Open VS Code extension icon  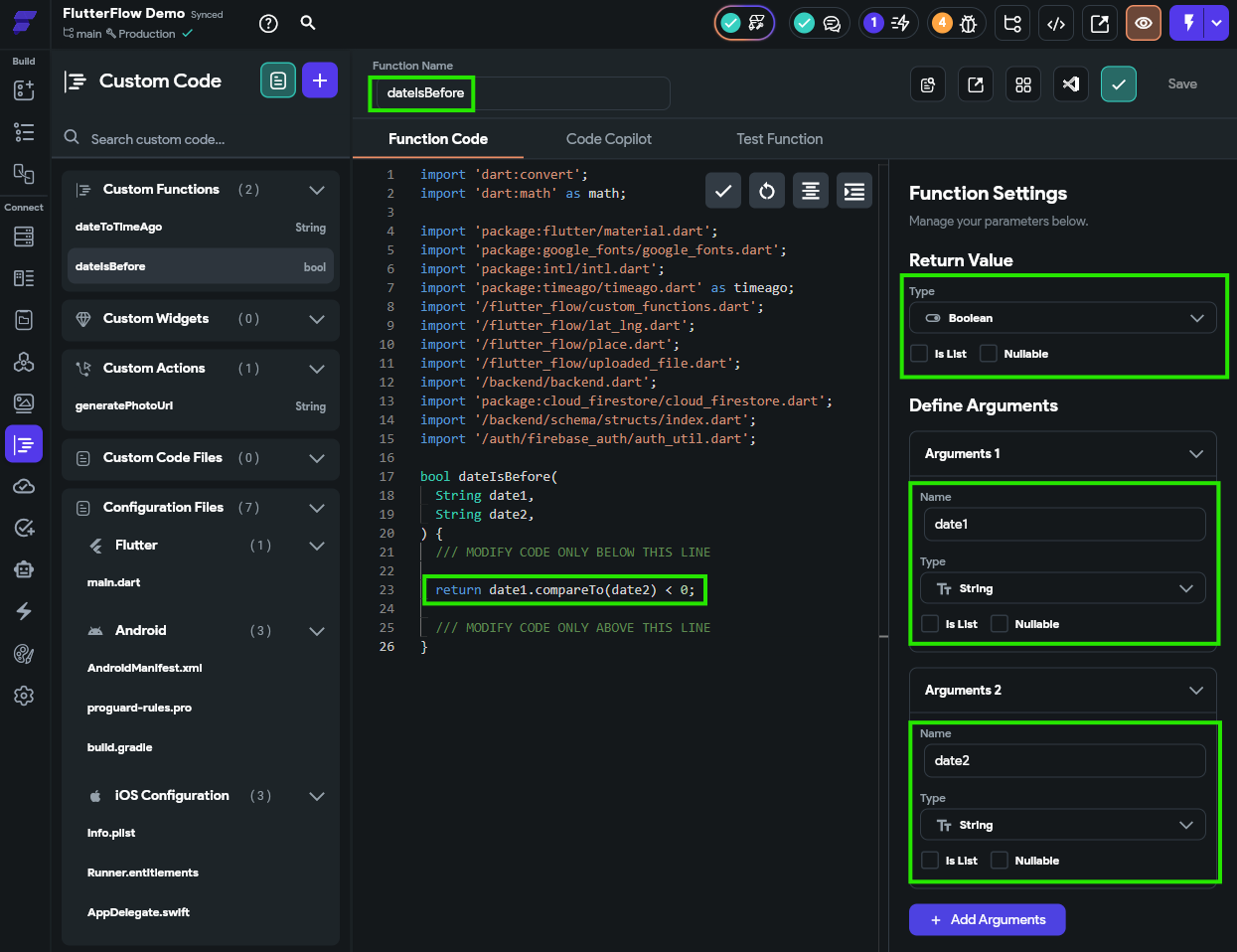tap(1071, 84)
